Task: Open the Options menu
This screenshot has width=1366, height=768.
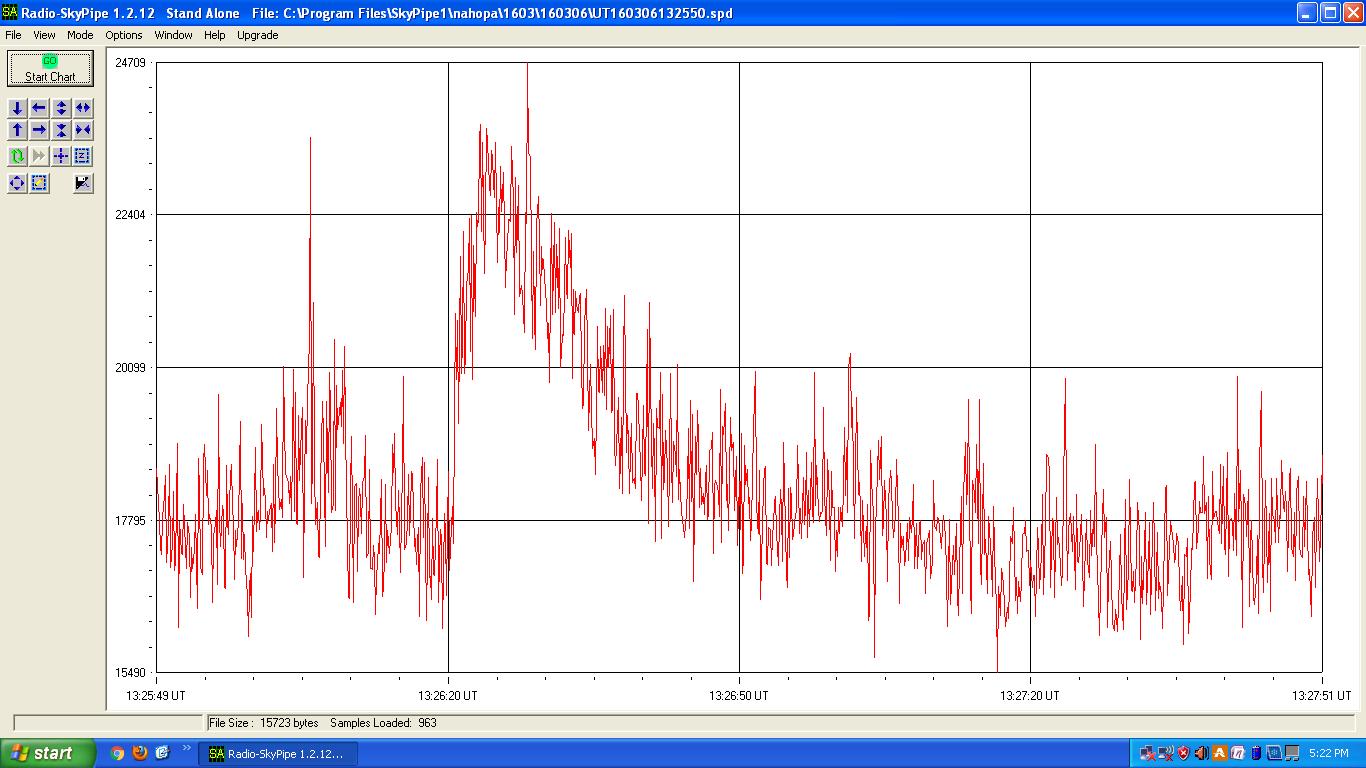Action: [x=124, y=35]
